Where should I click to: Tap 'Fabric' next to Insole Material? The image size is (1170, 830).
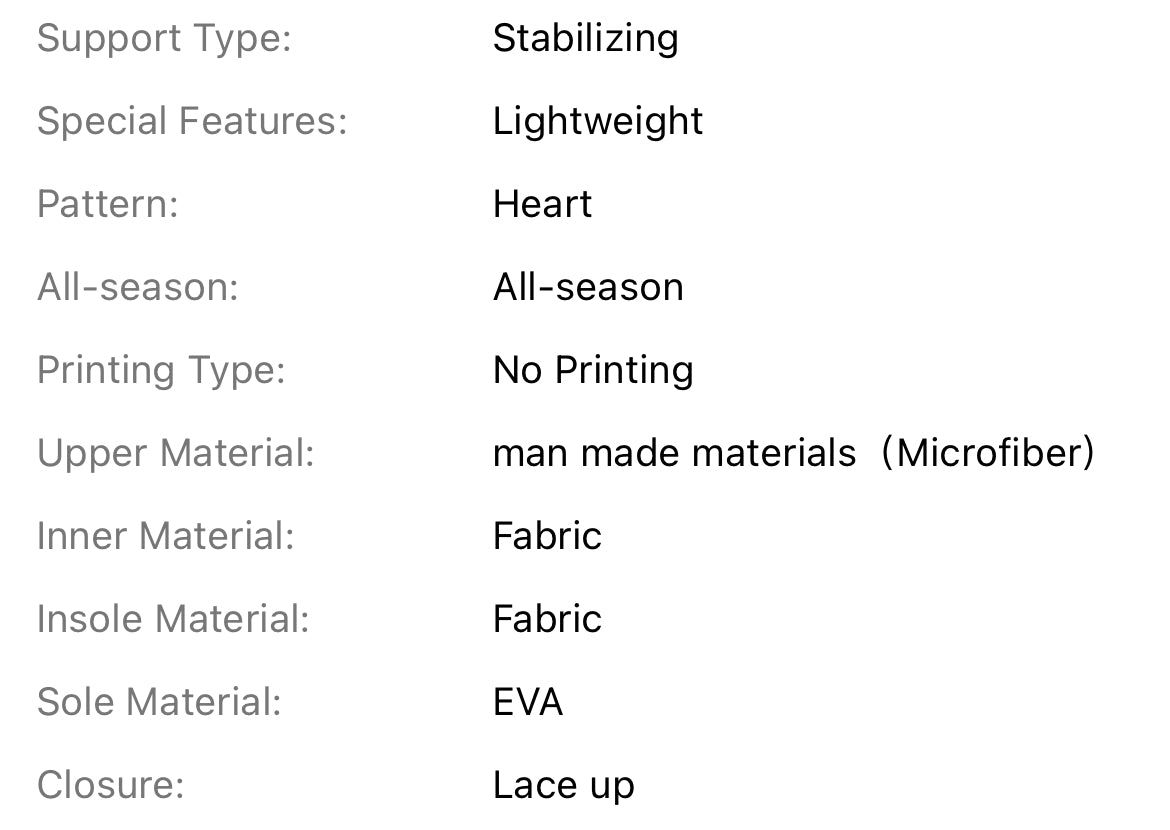click(547, 620)
